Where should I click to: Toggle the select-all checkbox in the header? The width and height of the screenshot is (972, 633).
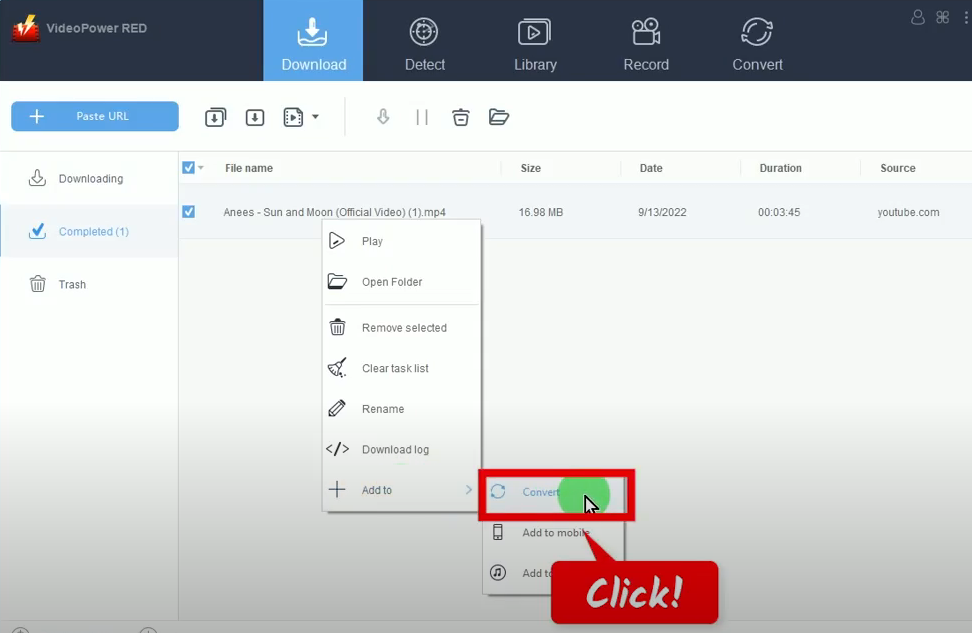coord(186,167)
